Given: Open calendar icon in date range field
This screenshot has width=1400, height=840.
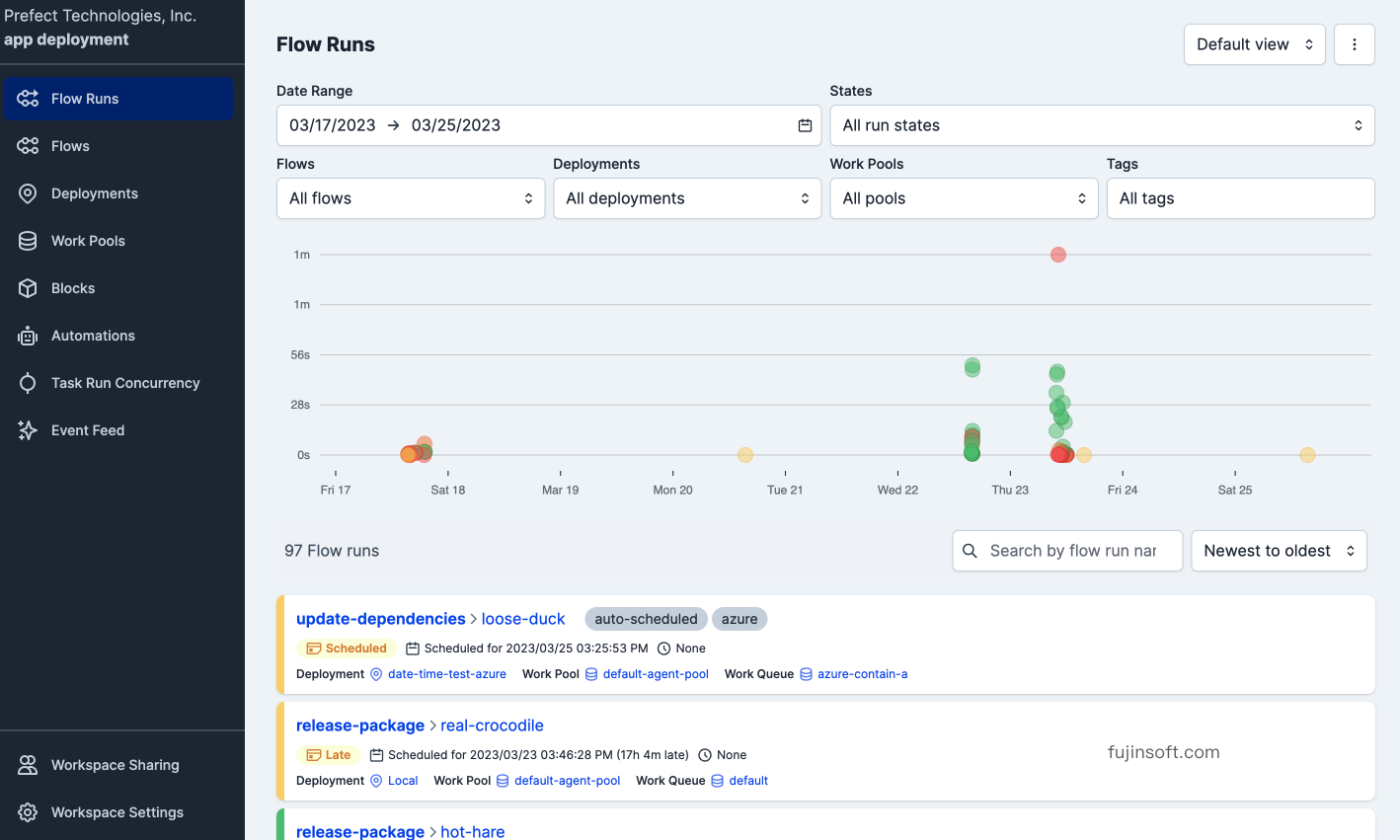Looking at the screenshot, I should pos(805,125).
